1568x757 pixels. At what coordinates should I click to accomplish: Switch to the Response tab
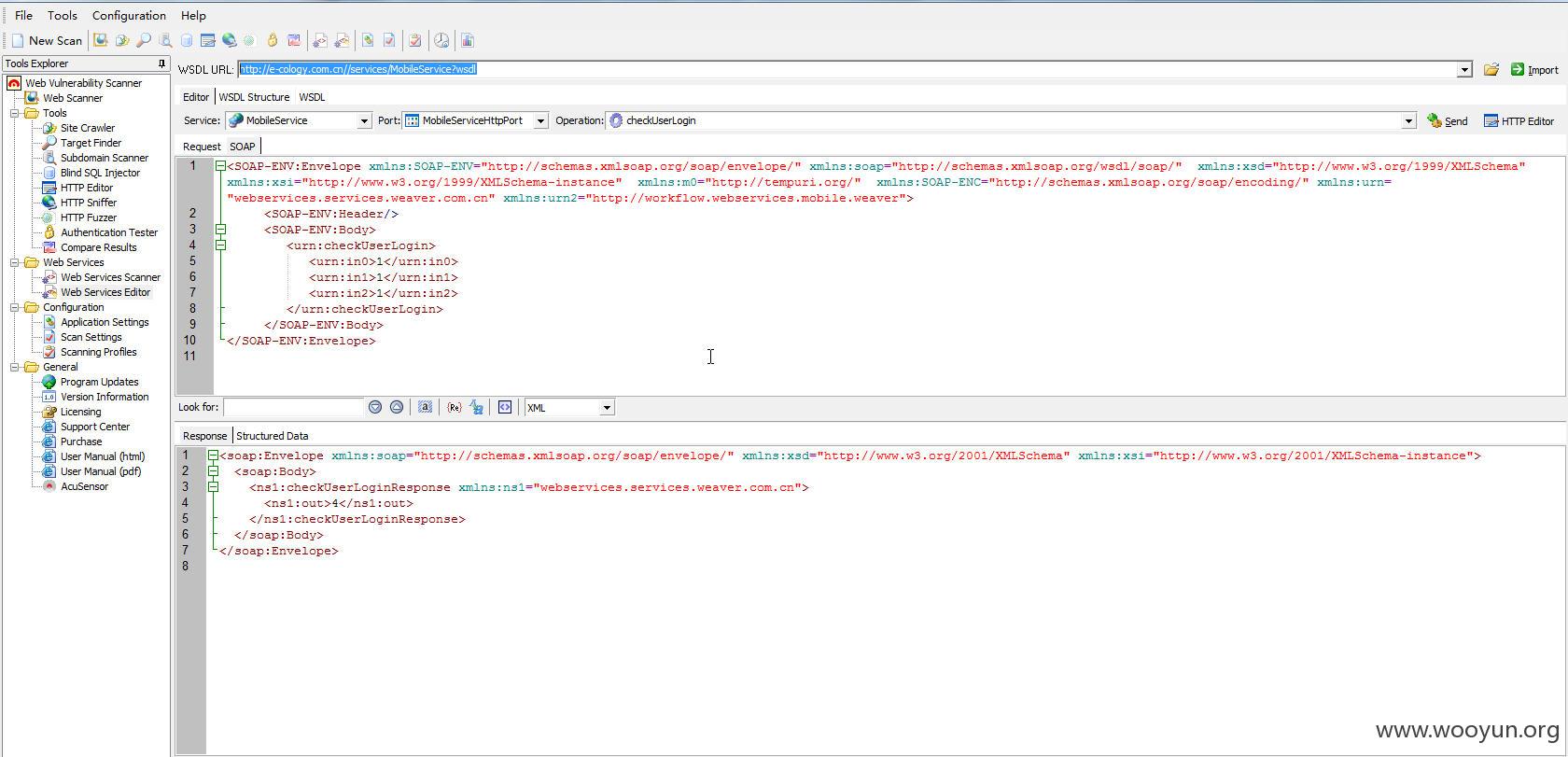point(204,436)
